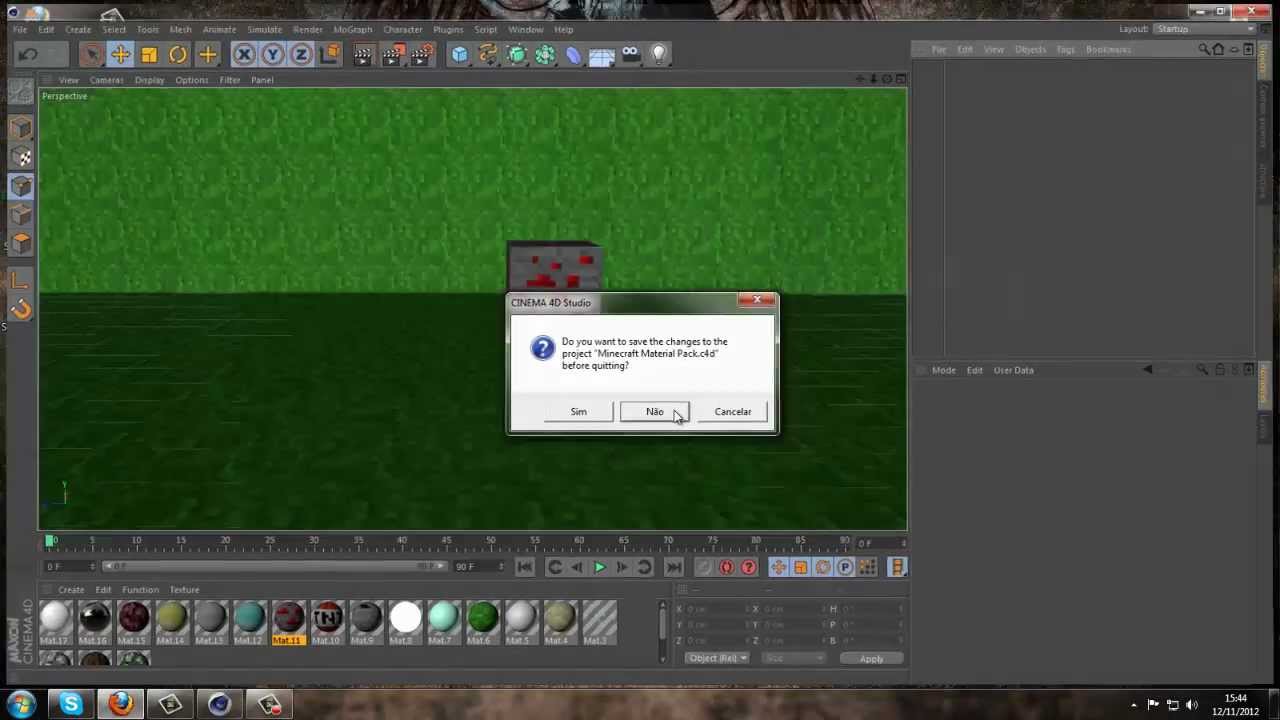Open the Size dropdown in coordinates

click(794, 658)
